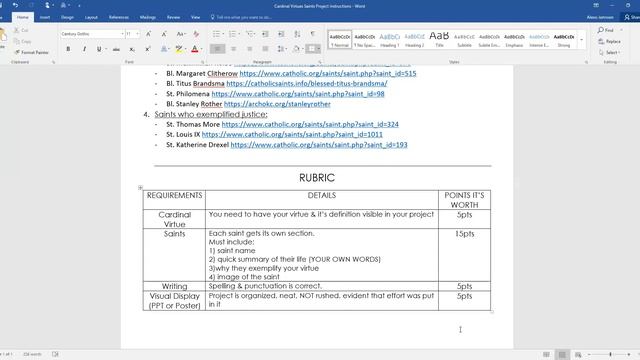
Task: Expand the Styles gallery
Action: coord(582,40)
